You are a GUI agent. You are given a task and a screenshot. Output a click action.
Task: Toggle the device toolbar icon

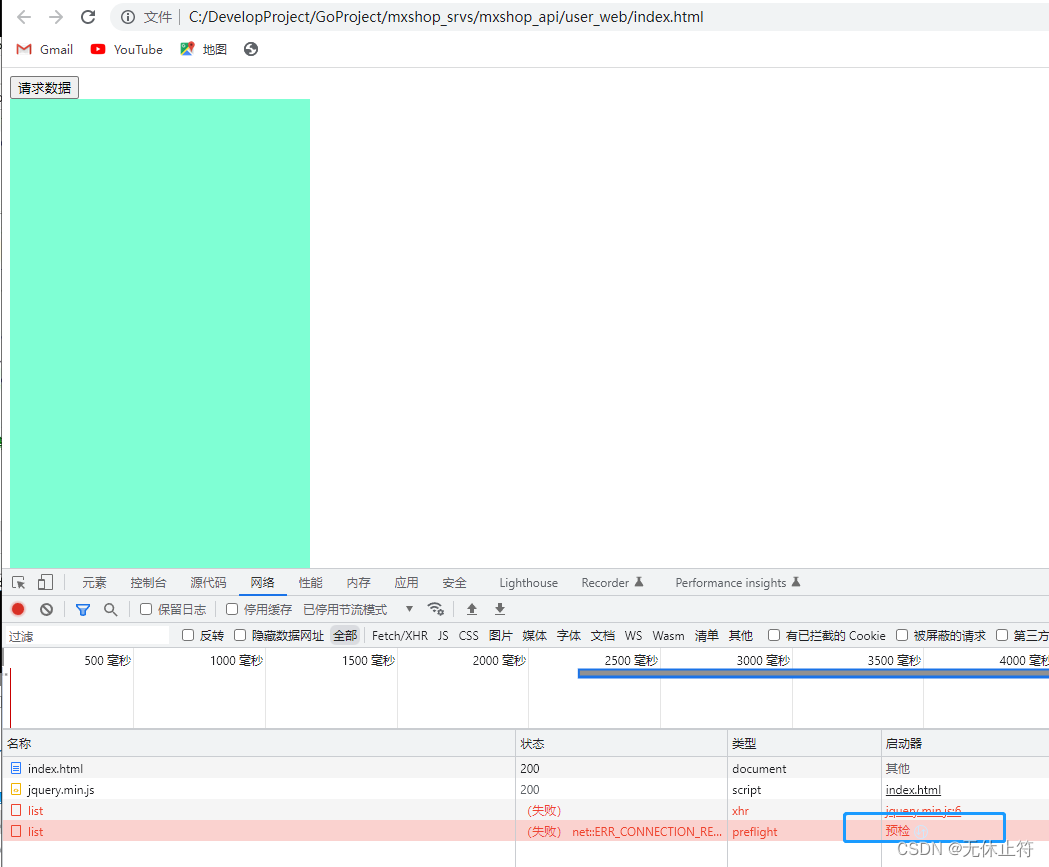45,582
